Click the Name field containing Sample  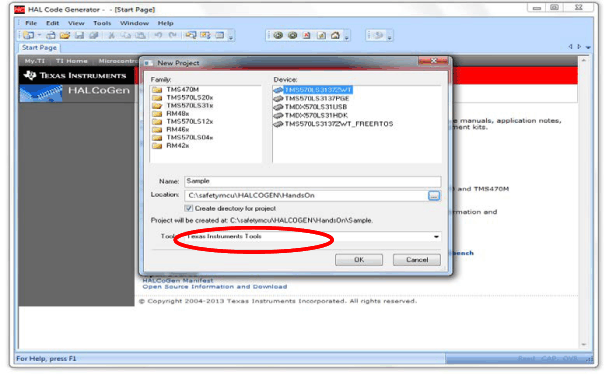(x=312, y=181)
